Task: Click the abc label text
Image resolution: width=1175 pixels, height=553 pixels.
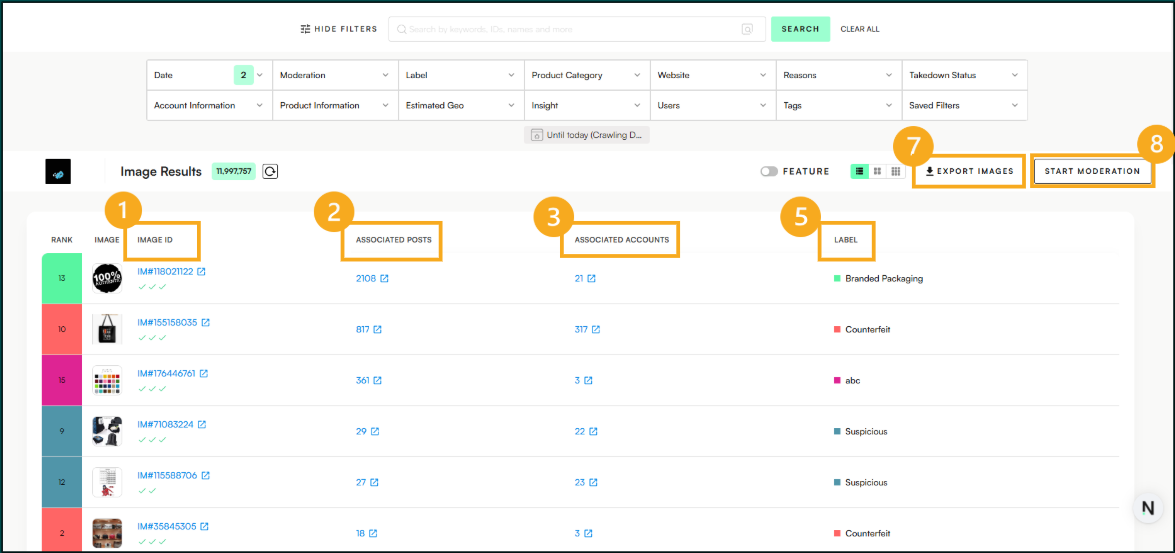Action: coord(853,381)
